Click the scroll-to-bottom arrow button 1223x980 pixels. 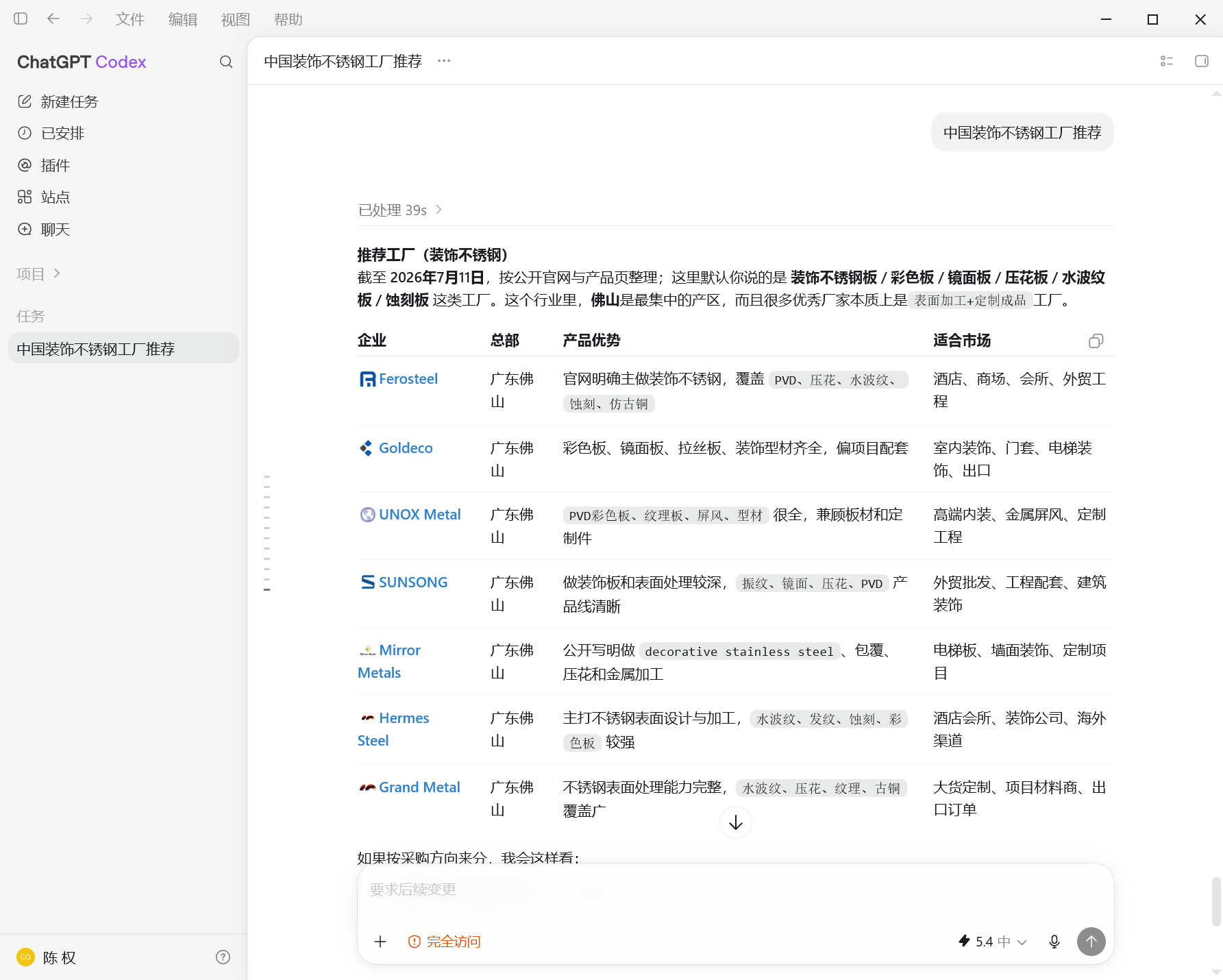click(736, 822)
